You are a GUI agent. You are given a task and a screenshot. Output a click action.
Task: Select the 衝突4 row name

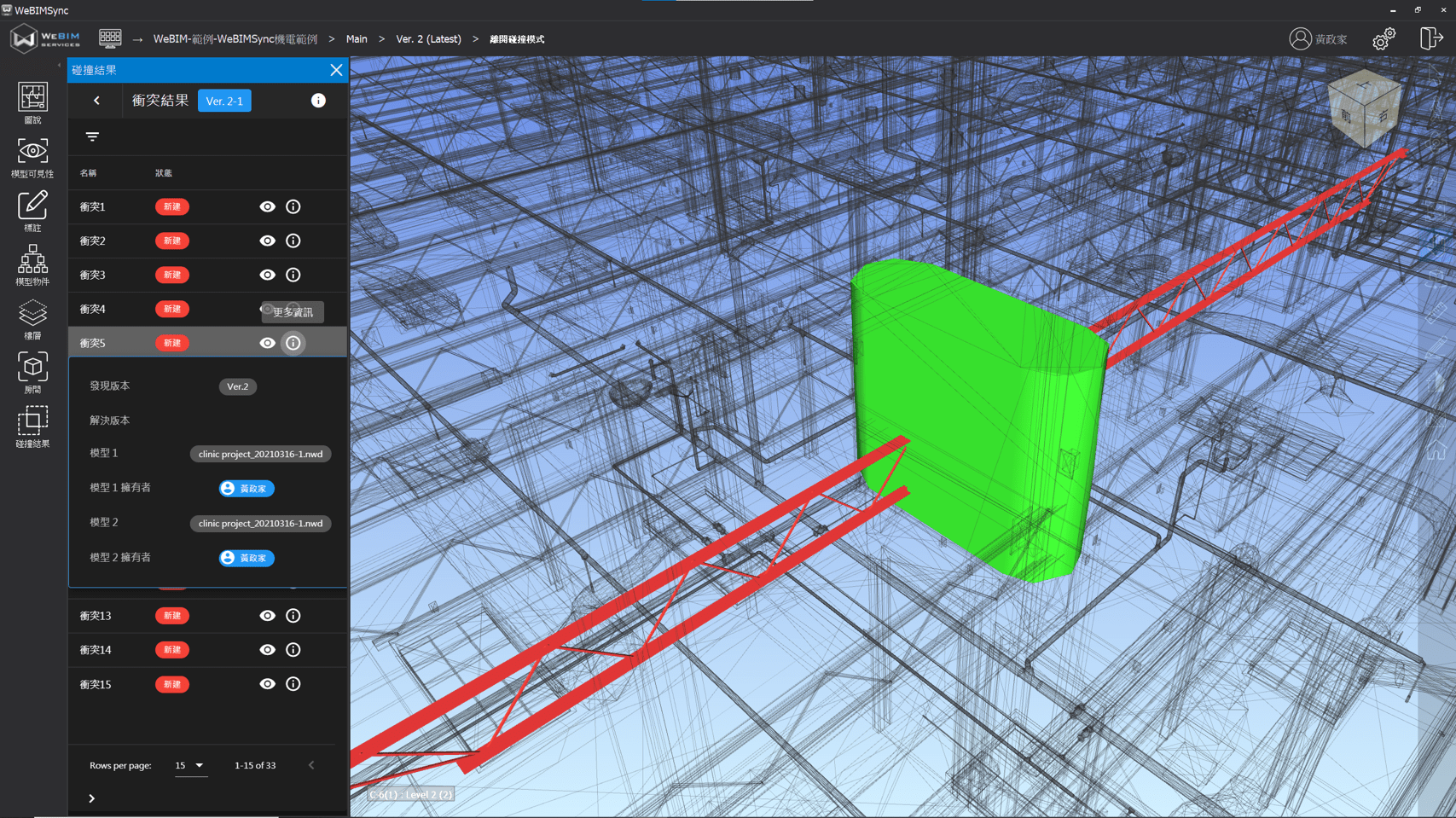(x=92, y=309)
